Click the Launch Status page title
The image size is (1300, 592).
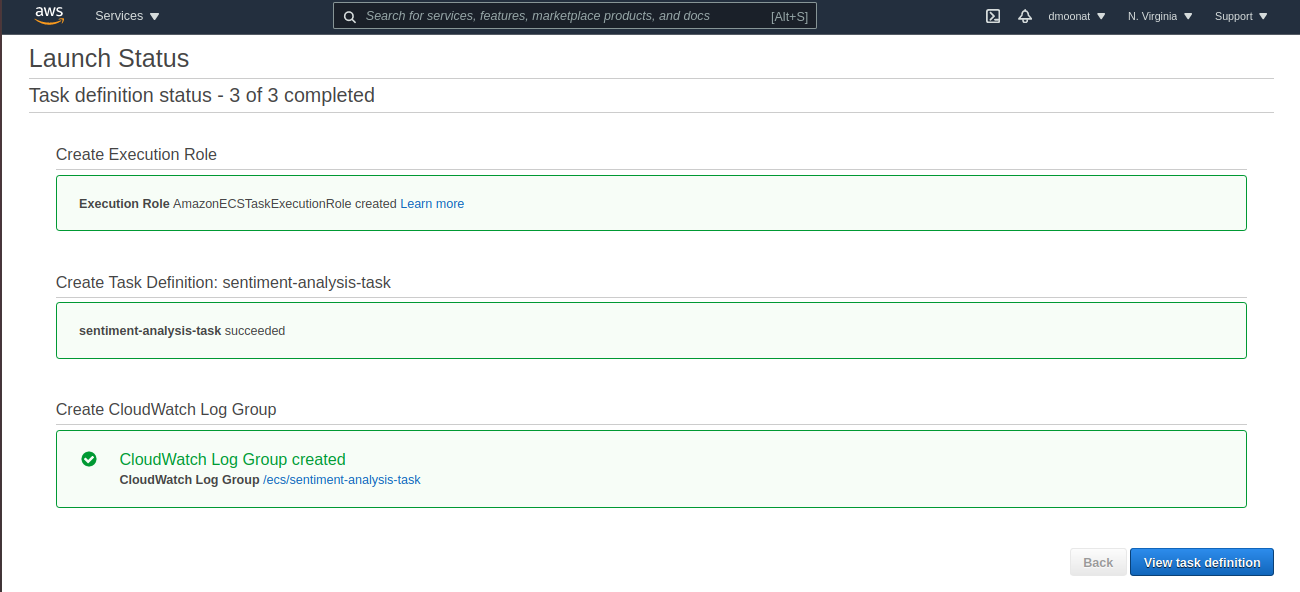click(109, 58)
